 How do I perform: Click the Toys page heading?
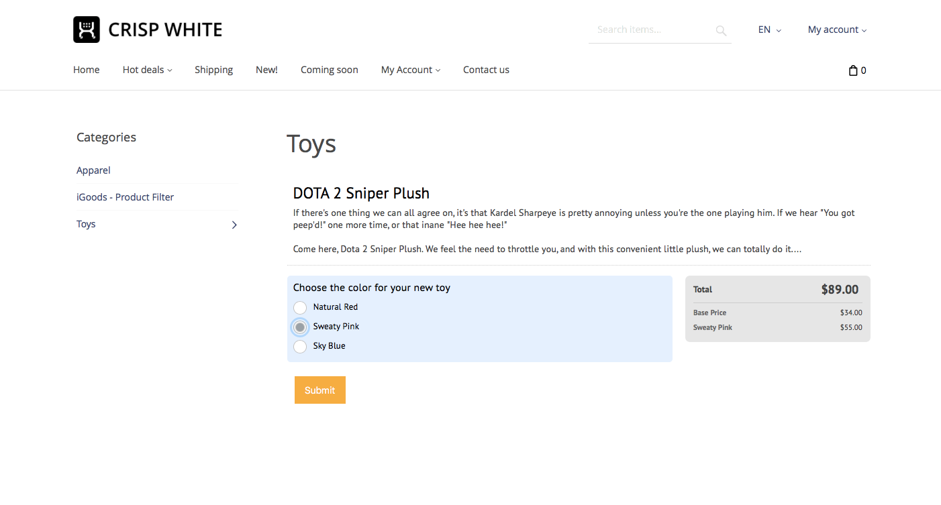point(311,144)
